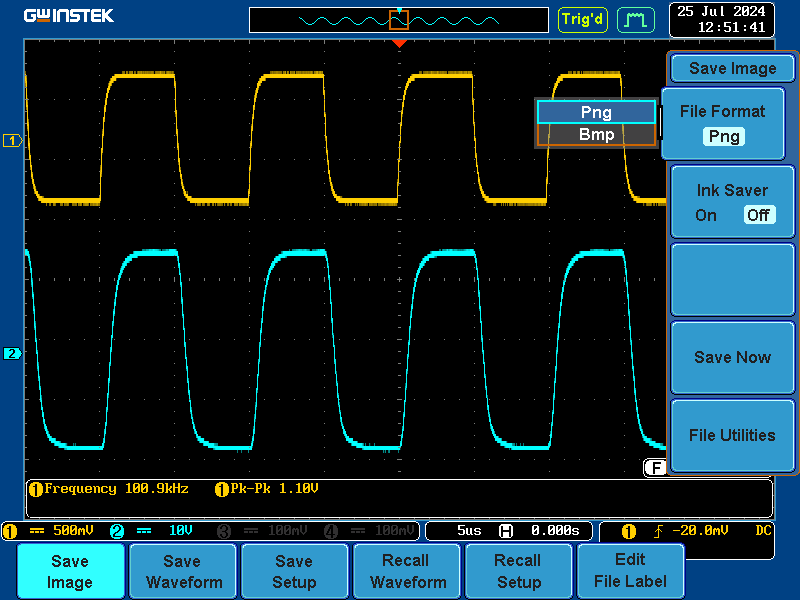This screenshot has height=600, width=800.
Task: Click the Pk-Pk measurement channel badge
Action: click(221, 490)
